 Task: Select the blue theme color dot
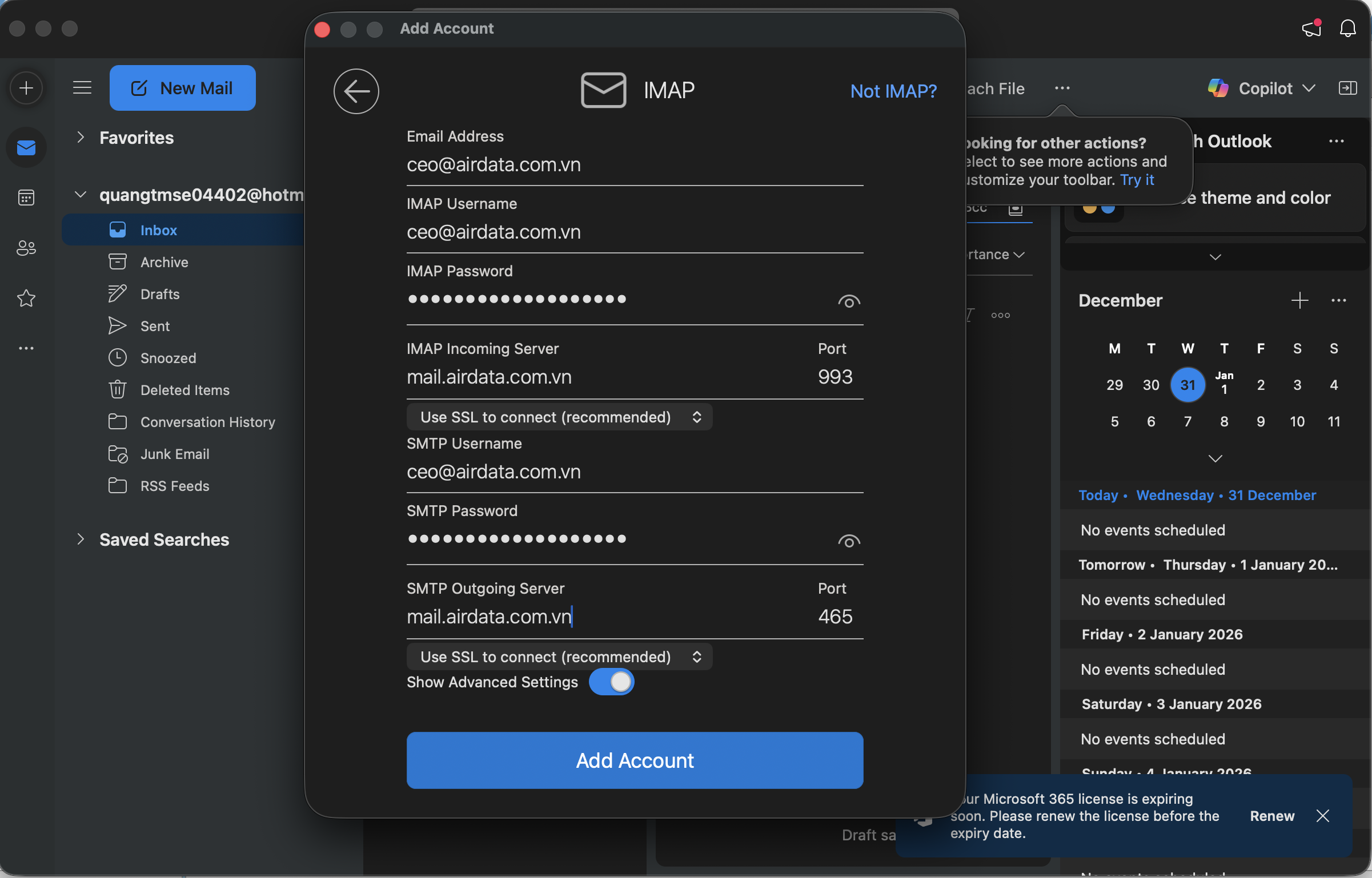(x=1108, y=209)
